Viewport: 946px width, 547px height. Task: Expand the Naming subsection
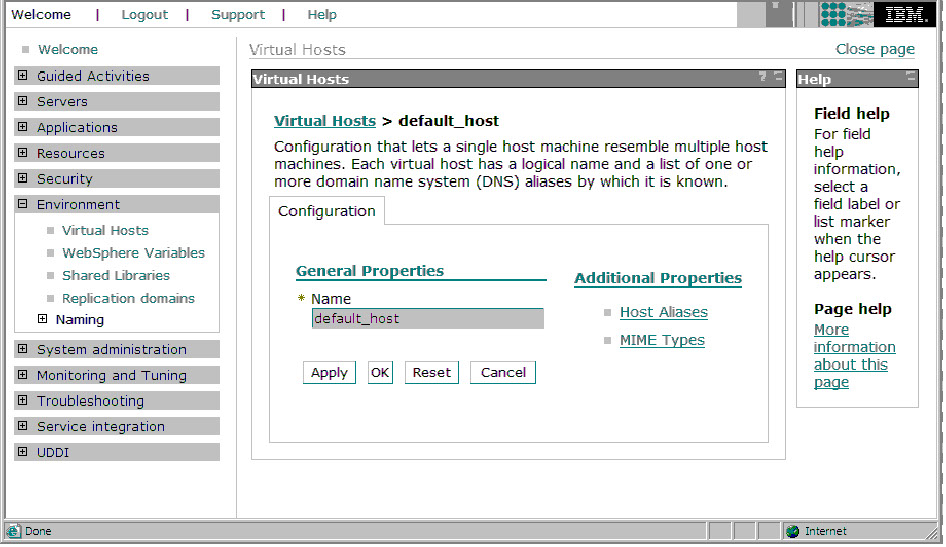coord(42,318)
